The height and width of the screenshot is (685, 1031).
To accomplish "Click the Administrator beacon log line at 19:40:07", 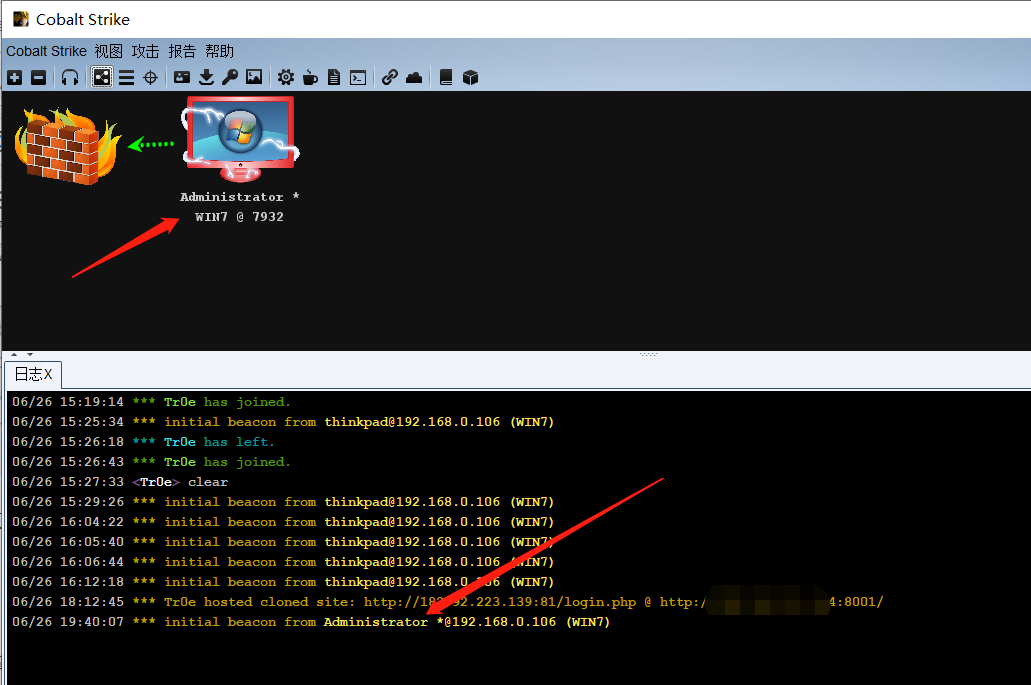I will 311,622.
